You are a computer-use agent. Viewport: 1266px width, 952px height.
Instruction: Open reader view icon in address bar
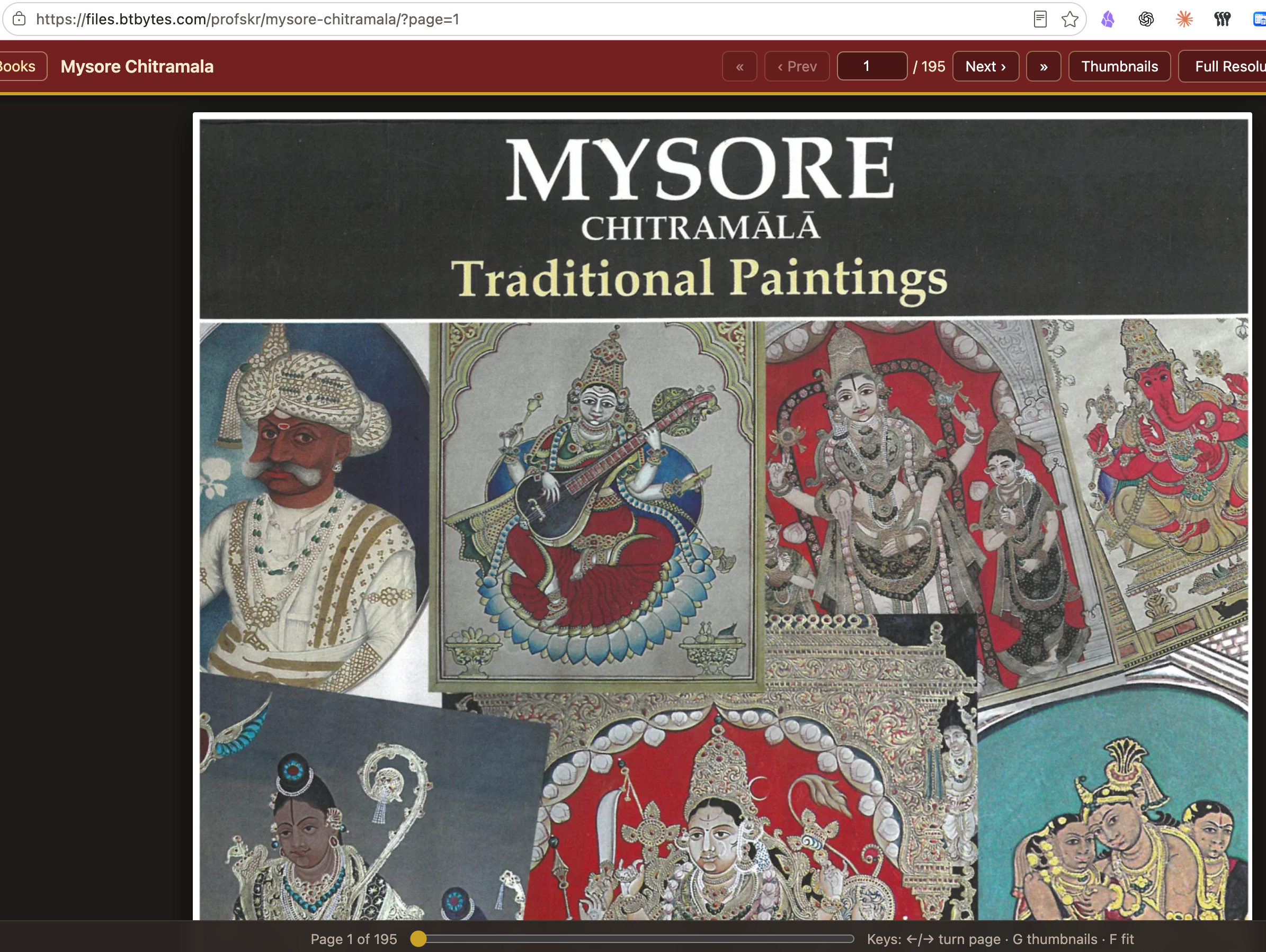(x=1040, y=19)
